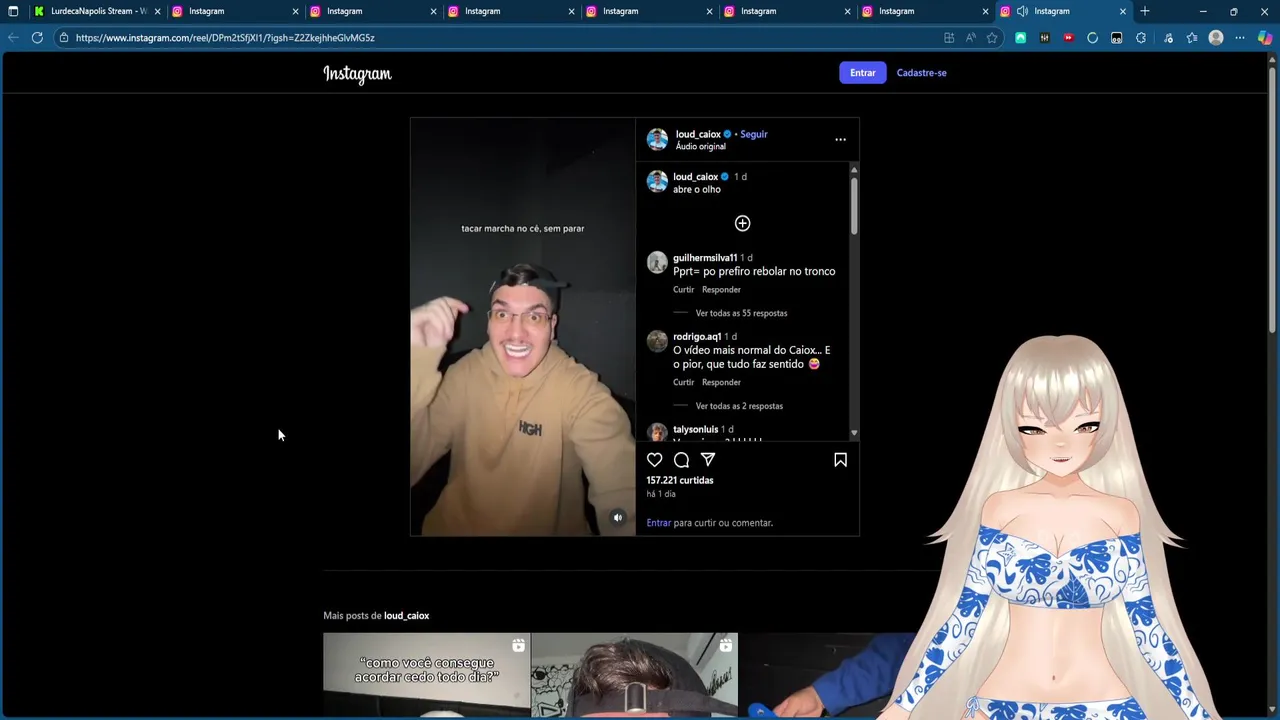The image size is (1280, 720).
Task: Open rodrigo.aq1 username link
Action: [x=697, y=337]
